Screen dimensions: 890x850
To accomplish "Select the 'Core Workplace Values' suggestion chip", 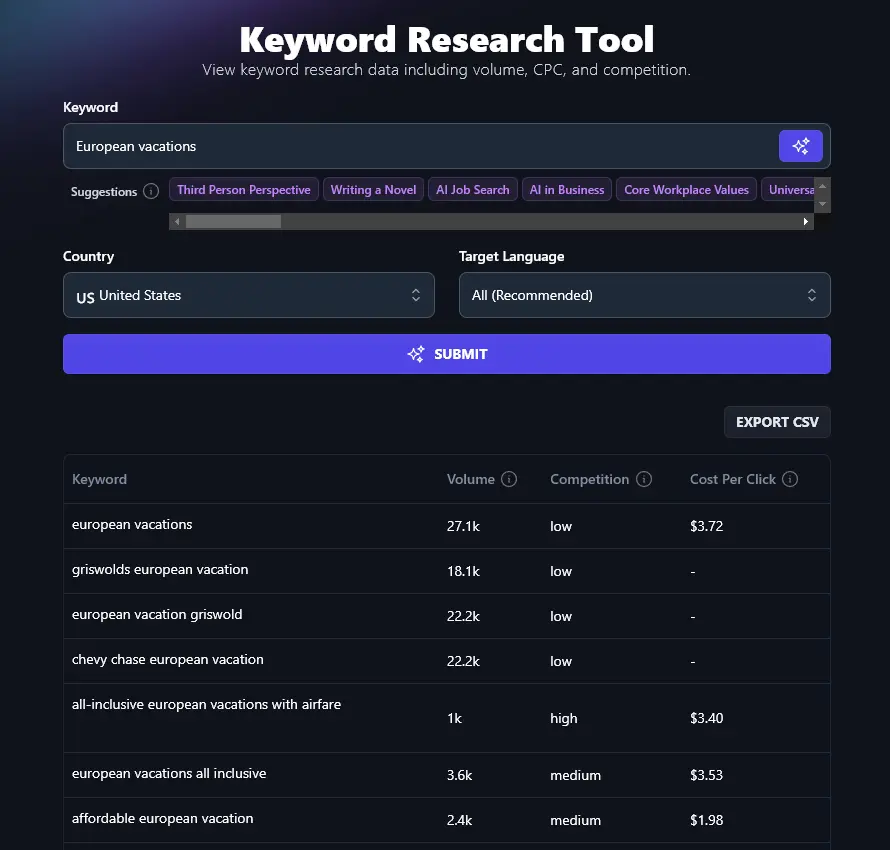I will 686,189.
